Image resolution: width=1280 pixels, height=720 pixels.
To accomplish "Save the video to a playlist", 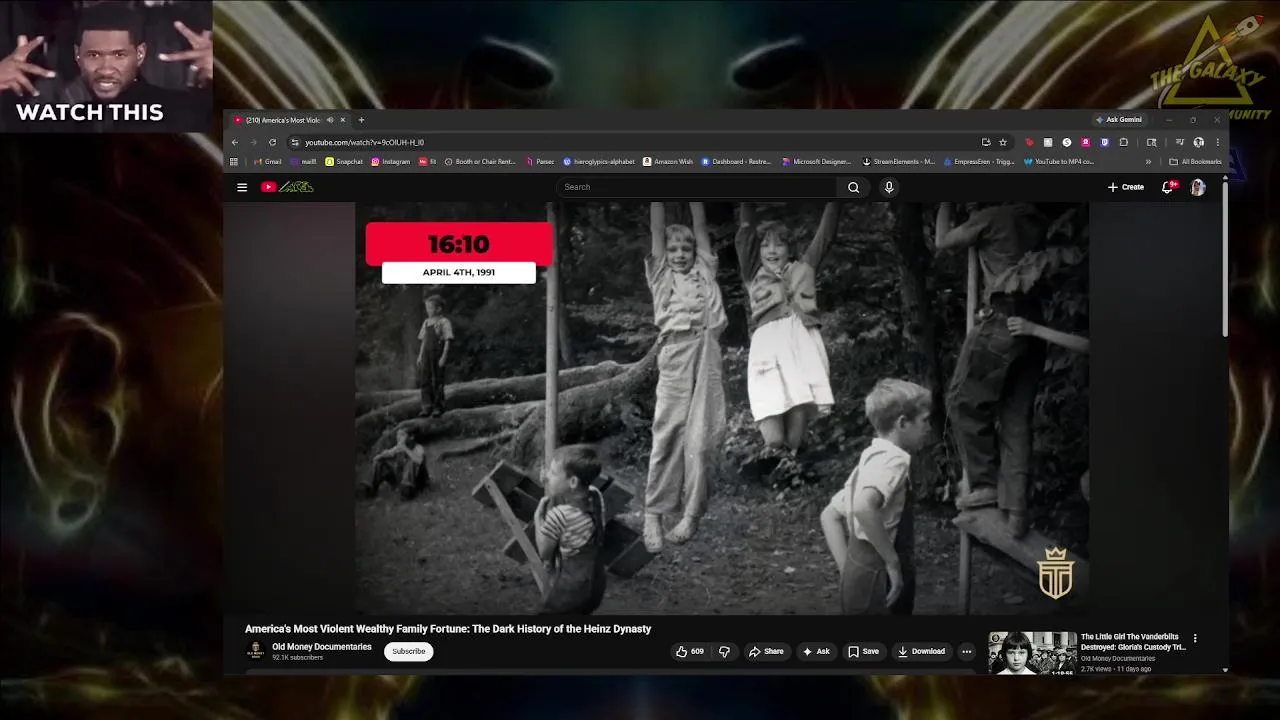I will [863, 651].
